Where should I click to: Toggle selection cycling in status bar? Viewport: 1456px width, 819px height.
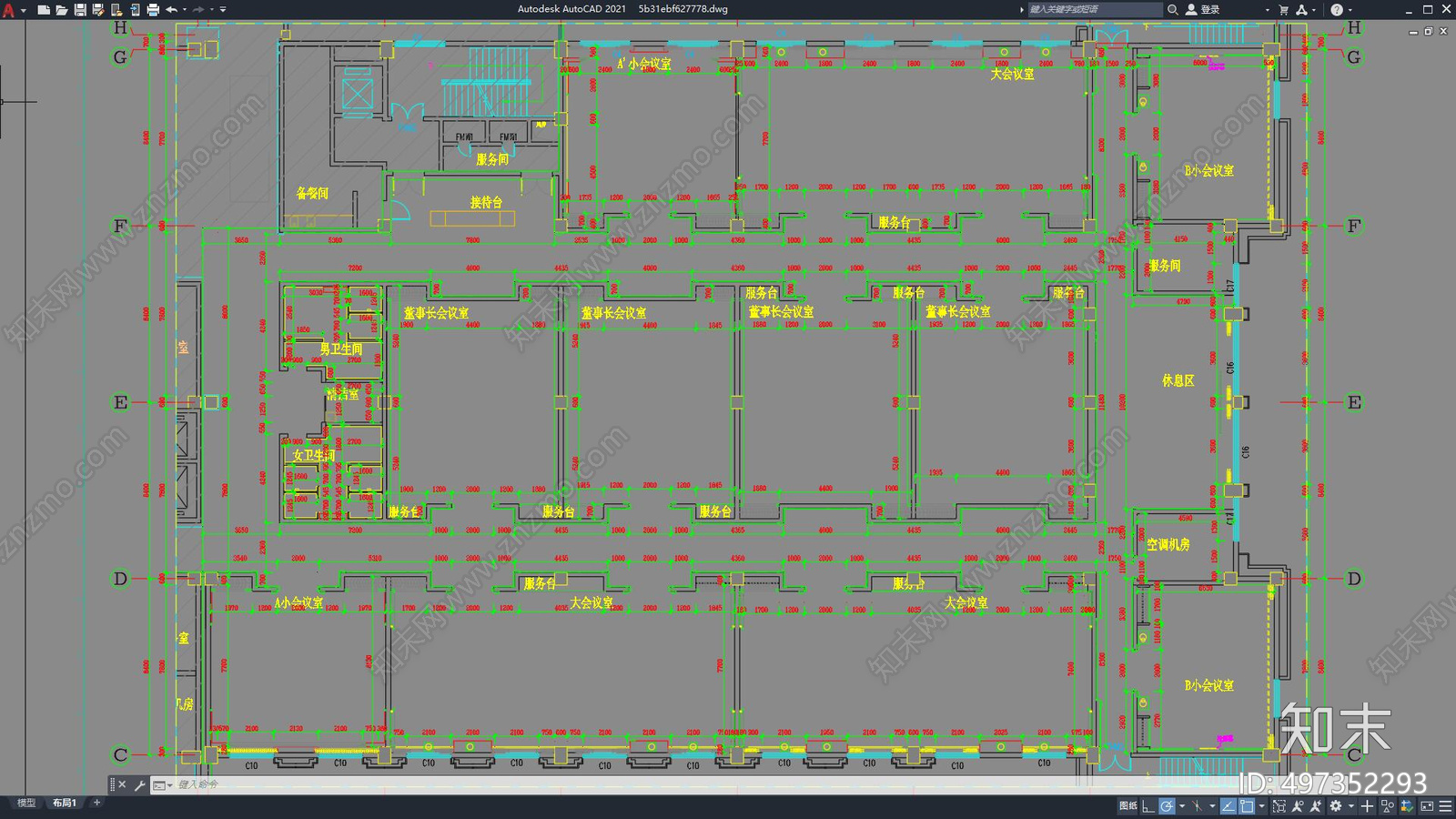pos(1280,806)
